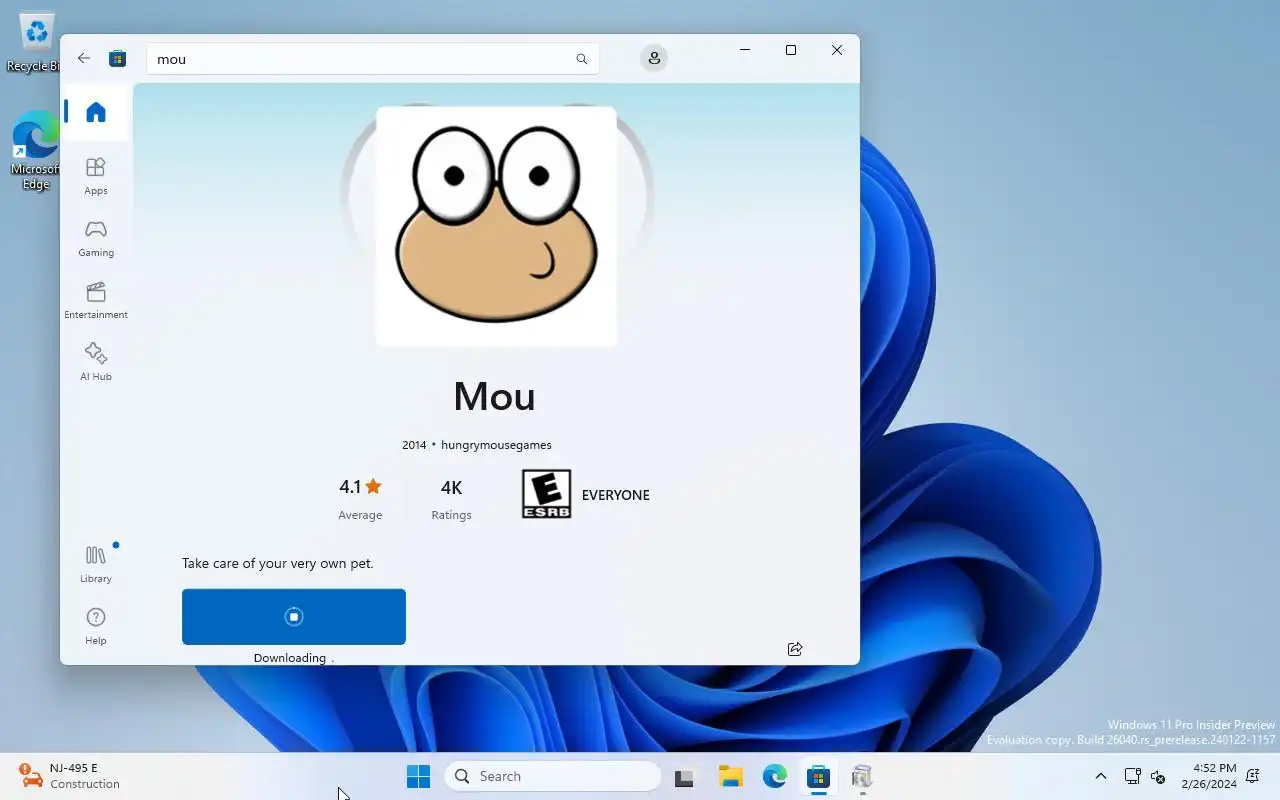The width and height of the screenshot is (1280, 800).
Task: Click the network icon in system tray
Action: pos(1133,776)
